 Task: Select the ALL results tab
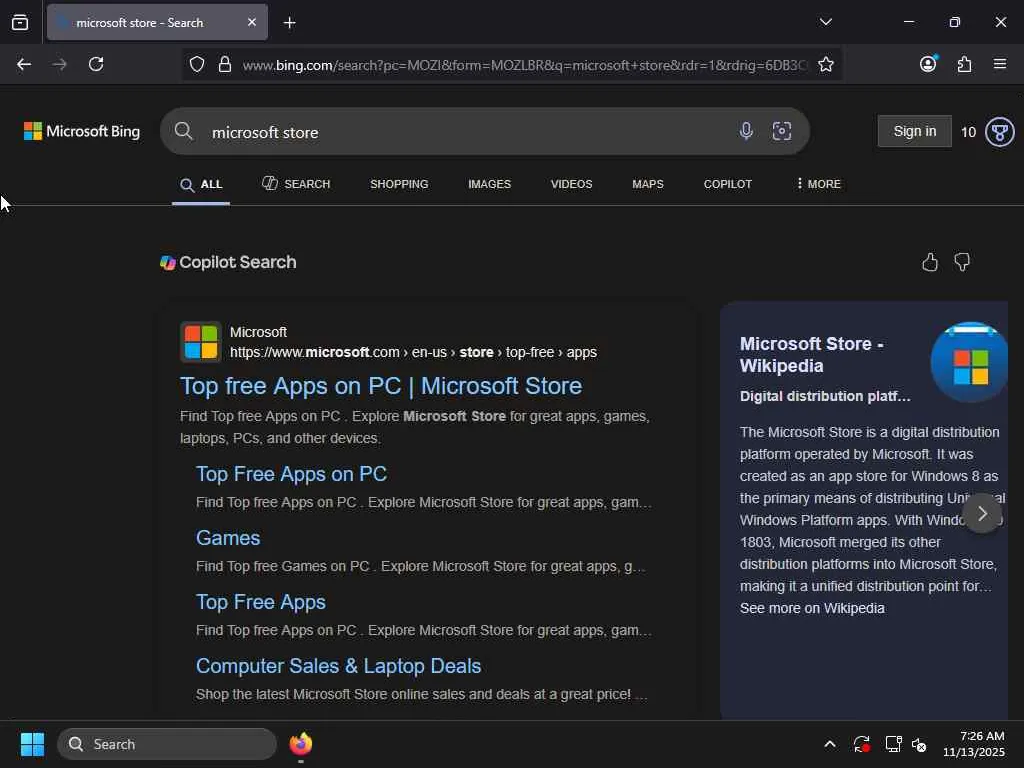201,184
